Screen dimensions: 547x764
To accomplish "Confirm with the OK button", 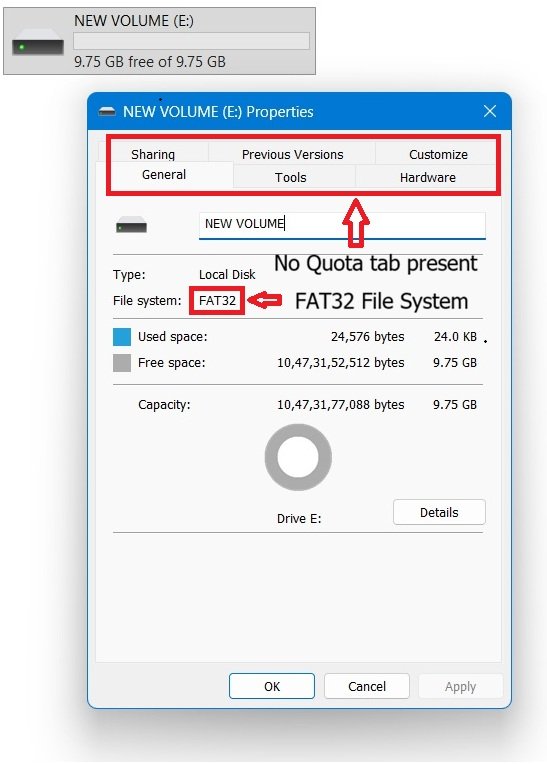I will click(272, 686).
